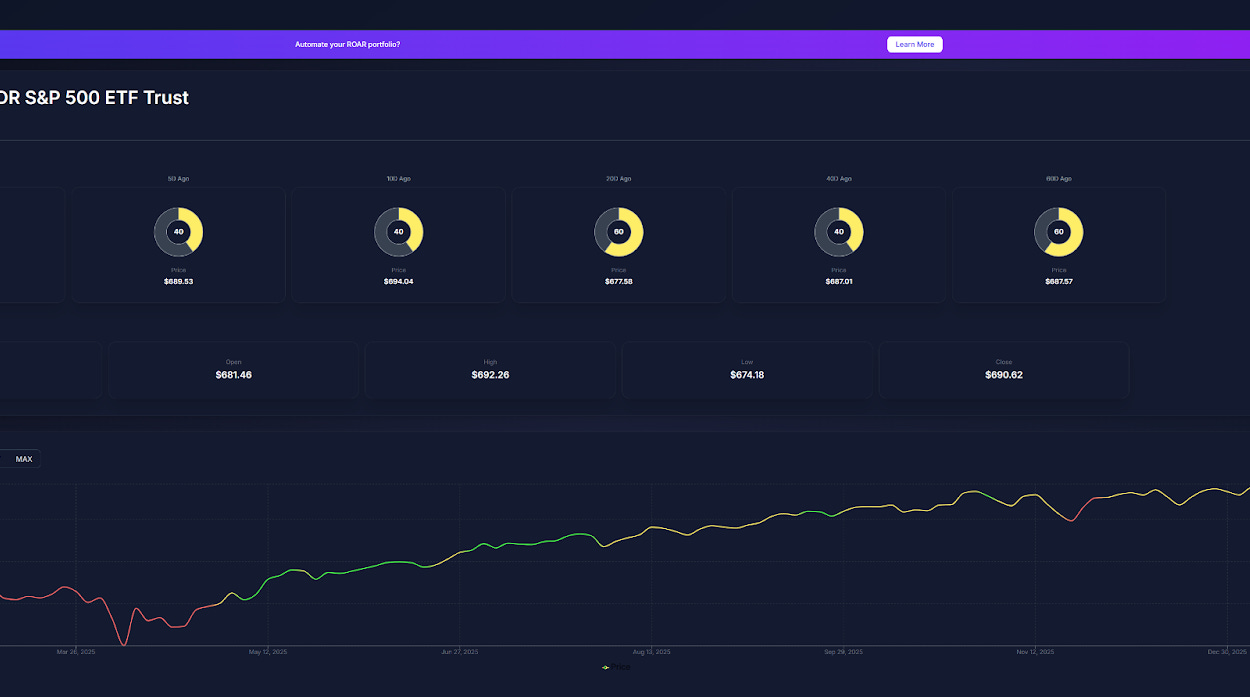Click the Sep 29, 2025 axis date
This screenshot has width=1250, height=697.
tap(843, 652)
